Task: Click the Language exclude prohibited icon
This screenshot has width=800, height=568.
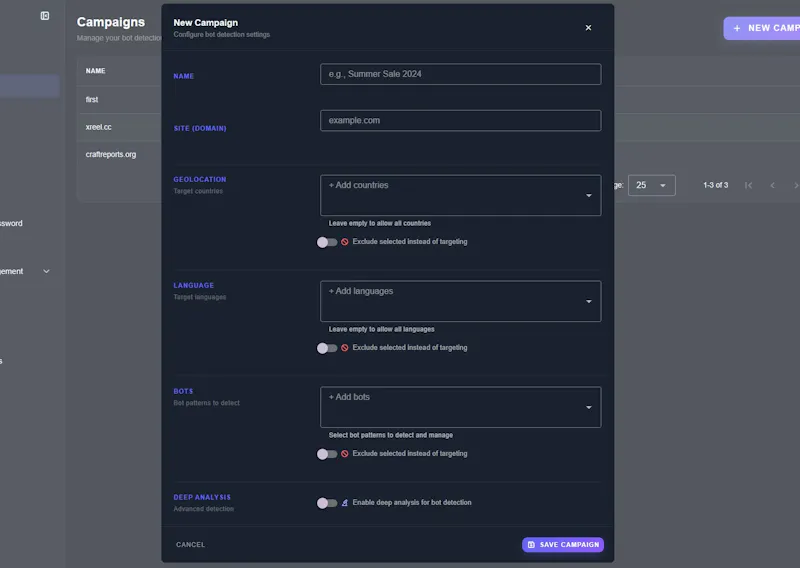Action: [x=345, y=348]
